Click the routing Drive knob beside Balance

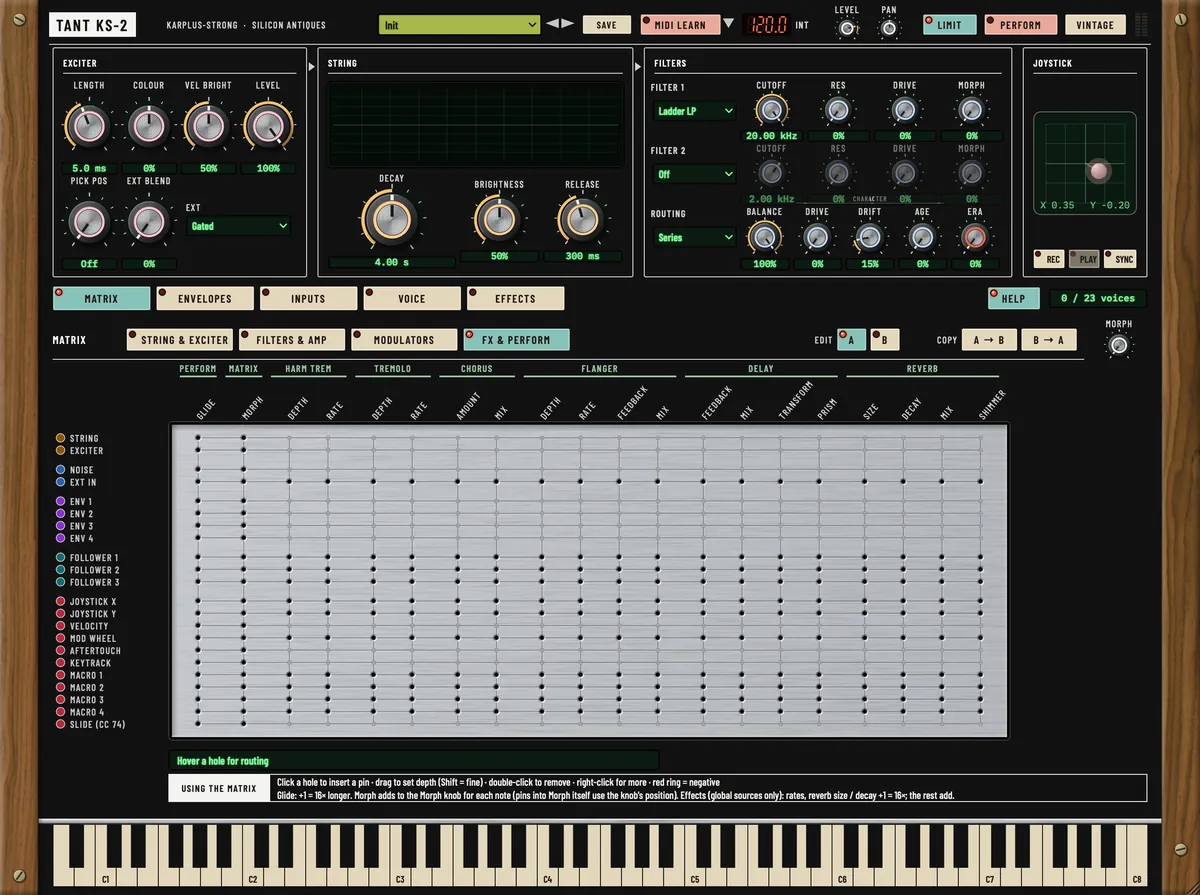[817, 237]
